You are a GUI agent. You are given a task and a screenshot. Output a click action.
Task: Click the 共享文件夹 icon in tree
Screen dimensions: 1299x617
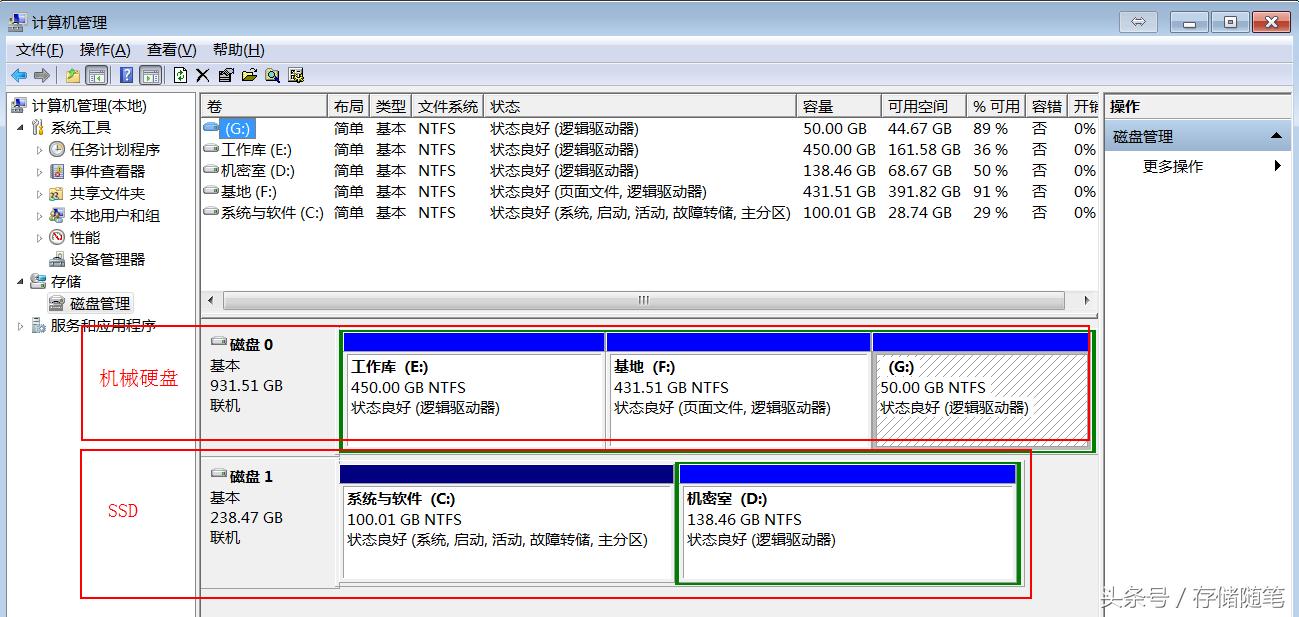point(57,193)
